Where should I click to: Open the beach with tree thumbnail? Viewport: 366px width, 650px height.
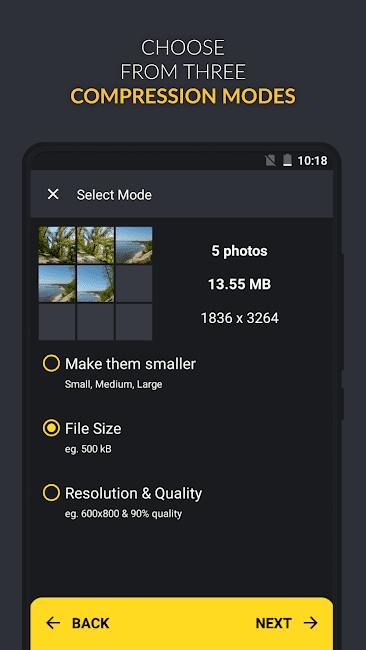pyautogui.click(x=95, y=284)
